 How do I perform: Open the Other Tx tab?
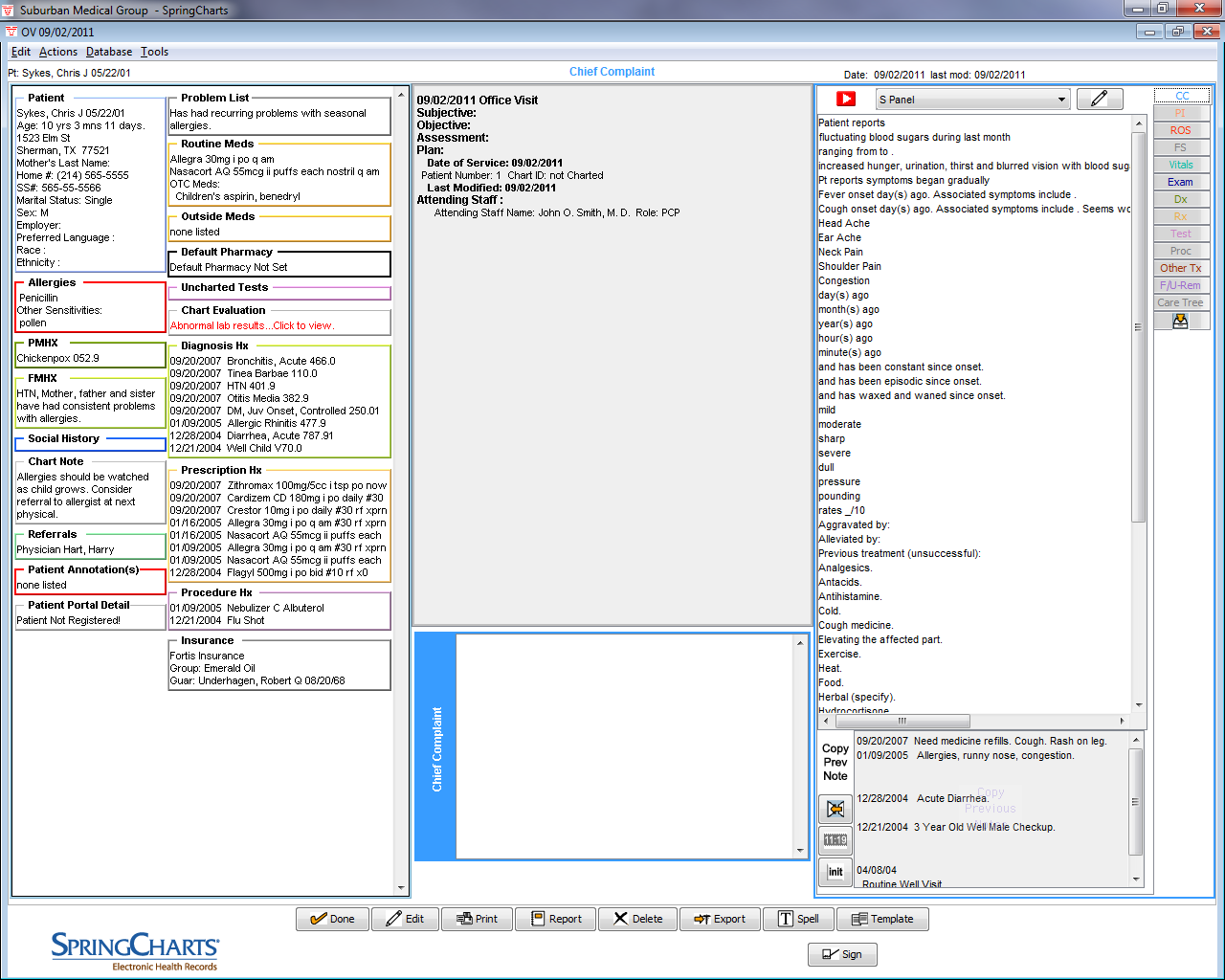[1182, 268]
